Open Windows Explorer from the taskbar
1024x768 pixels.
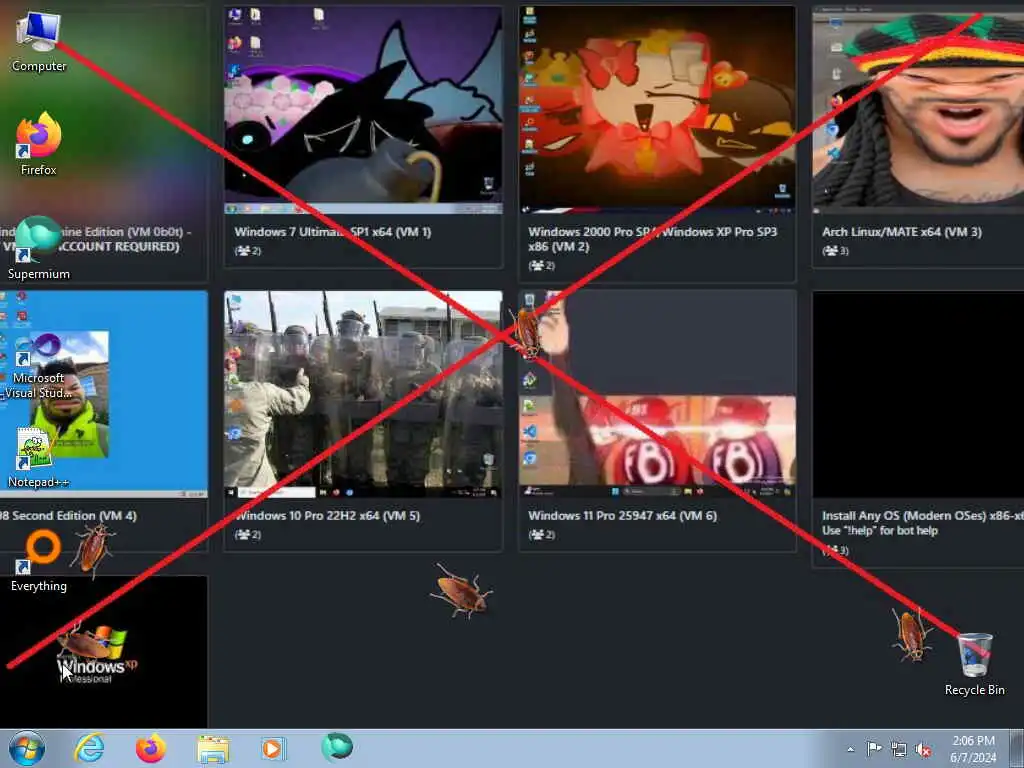tap(213, 749)
